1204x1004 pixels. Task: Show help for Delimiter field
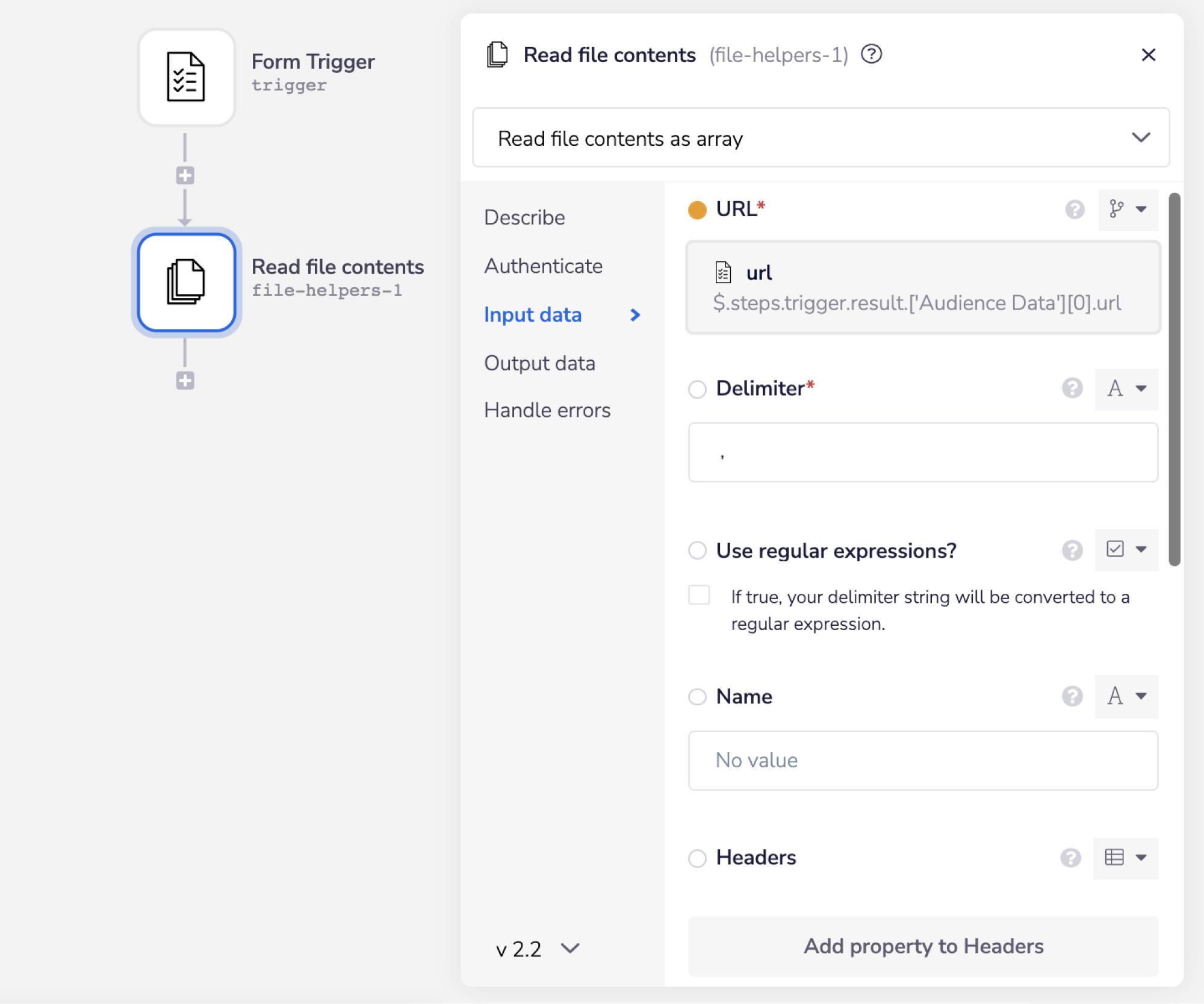click(1072, 388)
